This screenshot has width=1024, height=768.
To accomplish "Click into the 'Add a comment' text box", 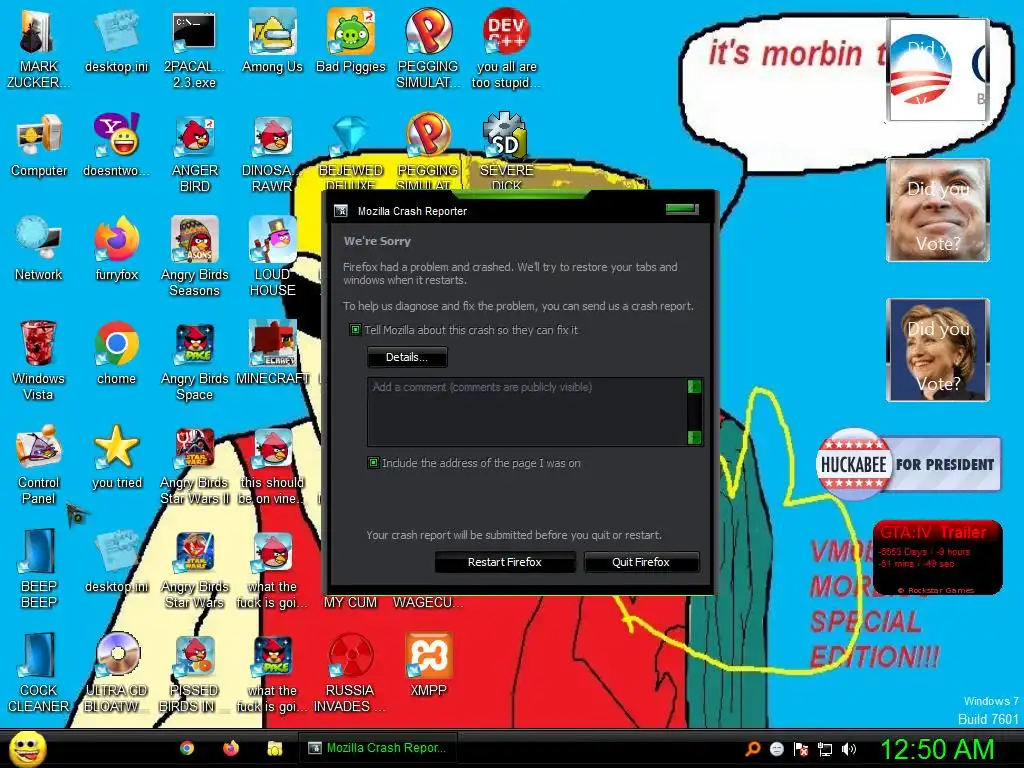I will 528,411.
